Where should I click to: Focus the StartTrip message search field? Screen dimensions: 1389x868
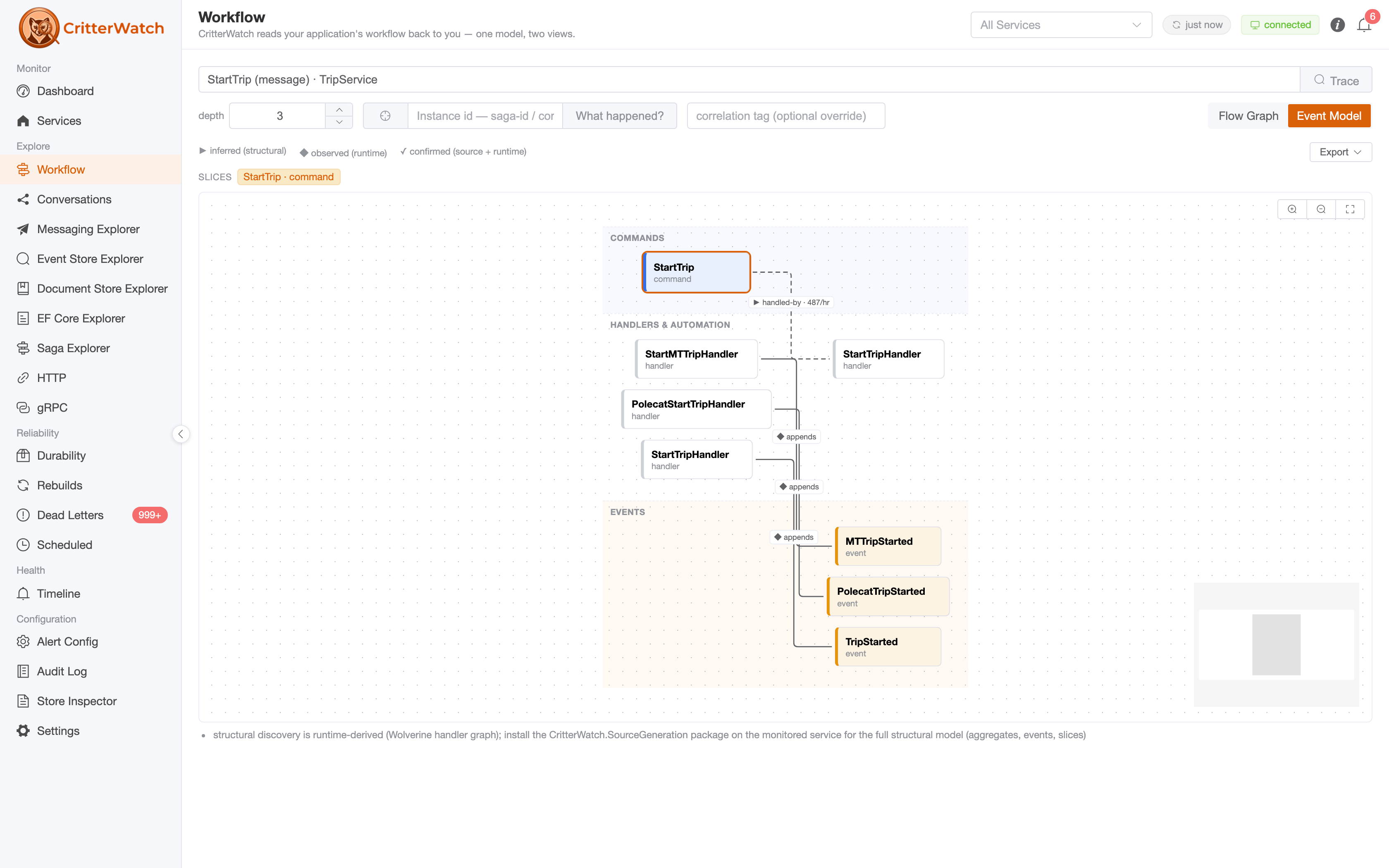click(x=749, y=80)
